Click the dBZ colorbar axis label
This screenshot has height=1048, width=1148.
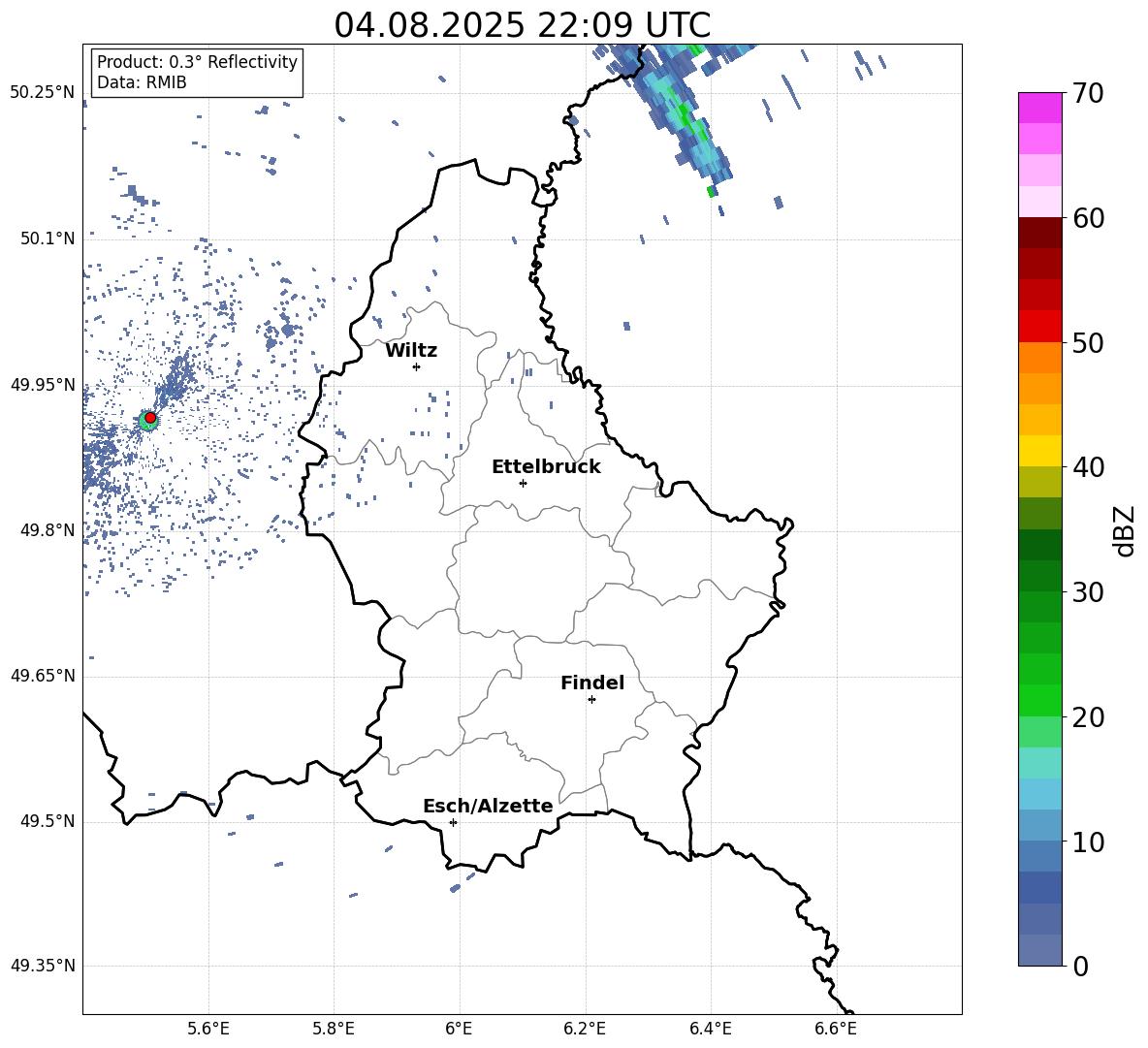[1126, 530]
